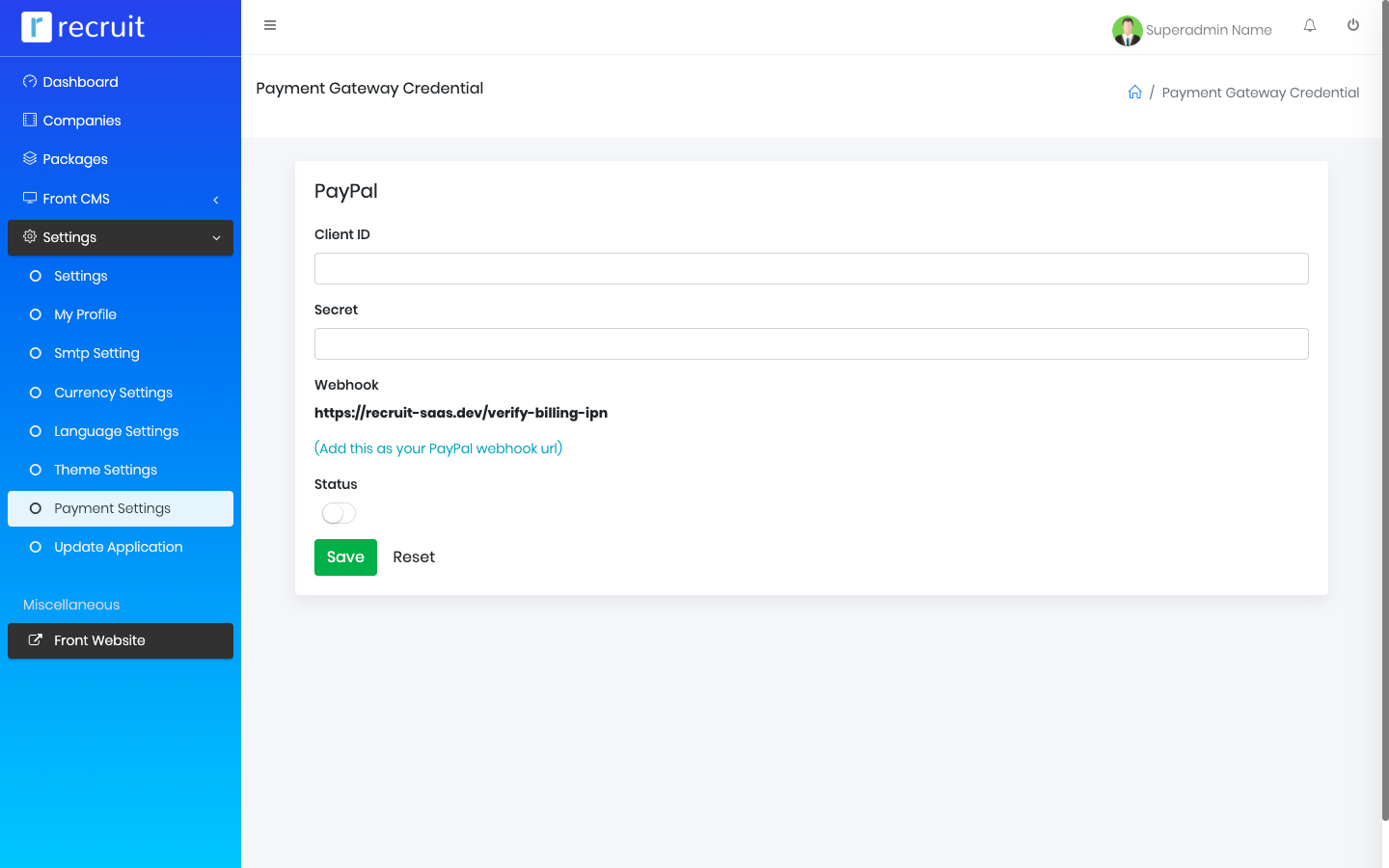Click the recruit logo
1389x868 pixels.
tap(84, 27)
